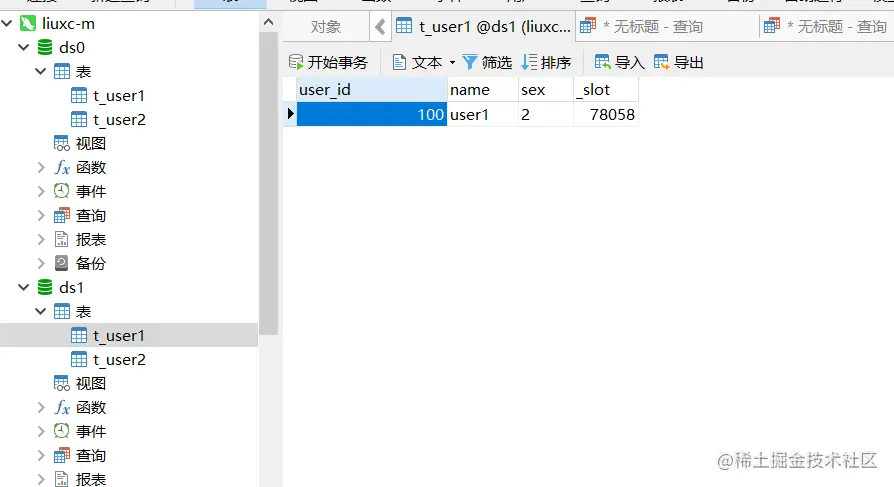894x487 pixels.
Task: Open the last 无标题 - 查询 tab
Action: pos(826,27)
